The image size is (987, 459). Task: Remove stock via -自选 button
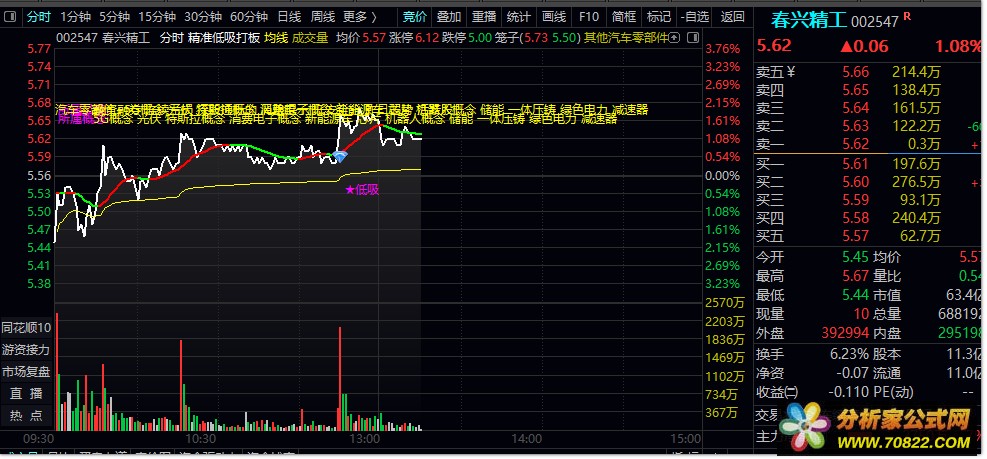(694, 17)
